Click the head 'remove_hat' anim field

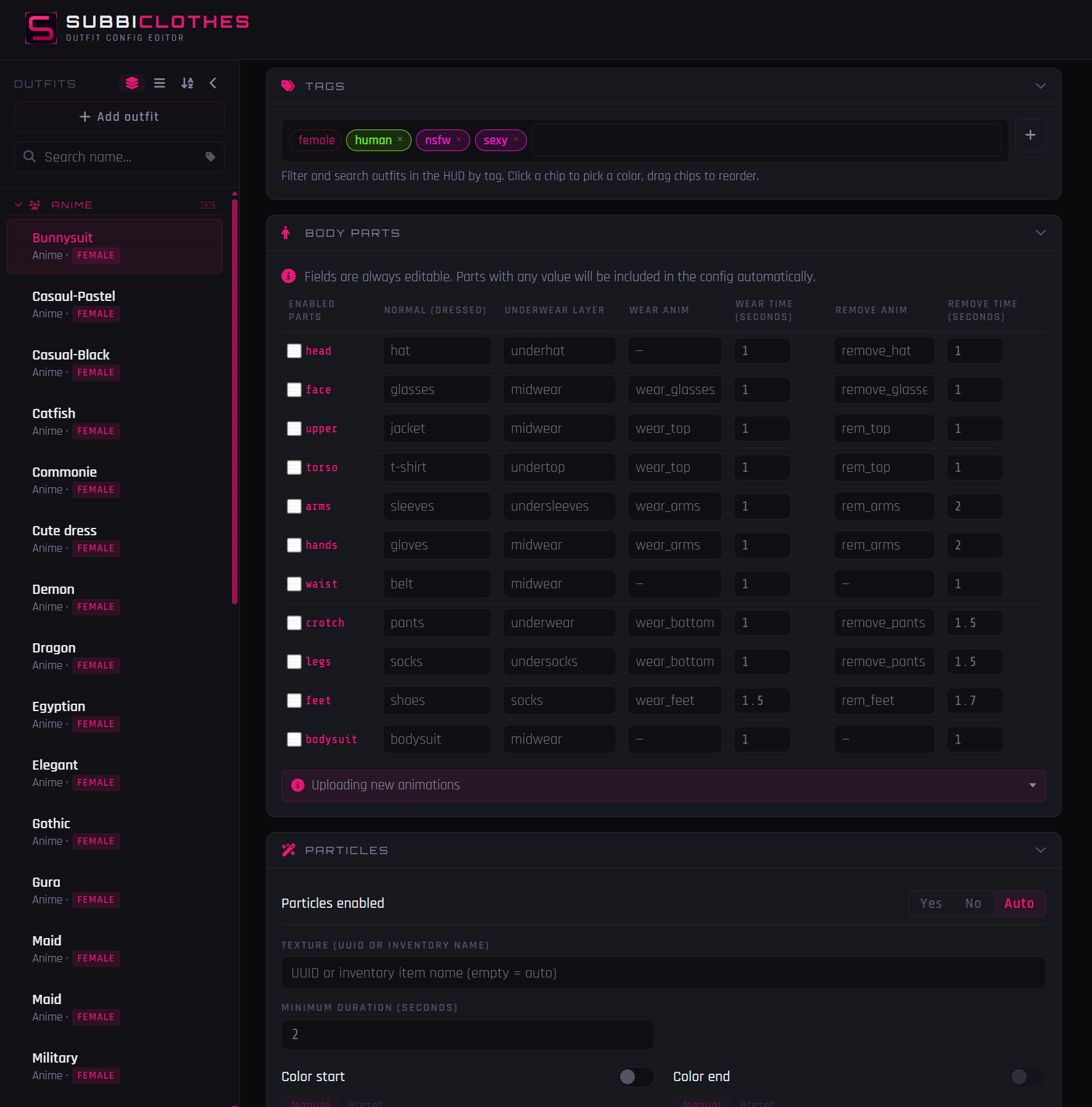[x=884, y=351]
